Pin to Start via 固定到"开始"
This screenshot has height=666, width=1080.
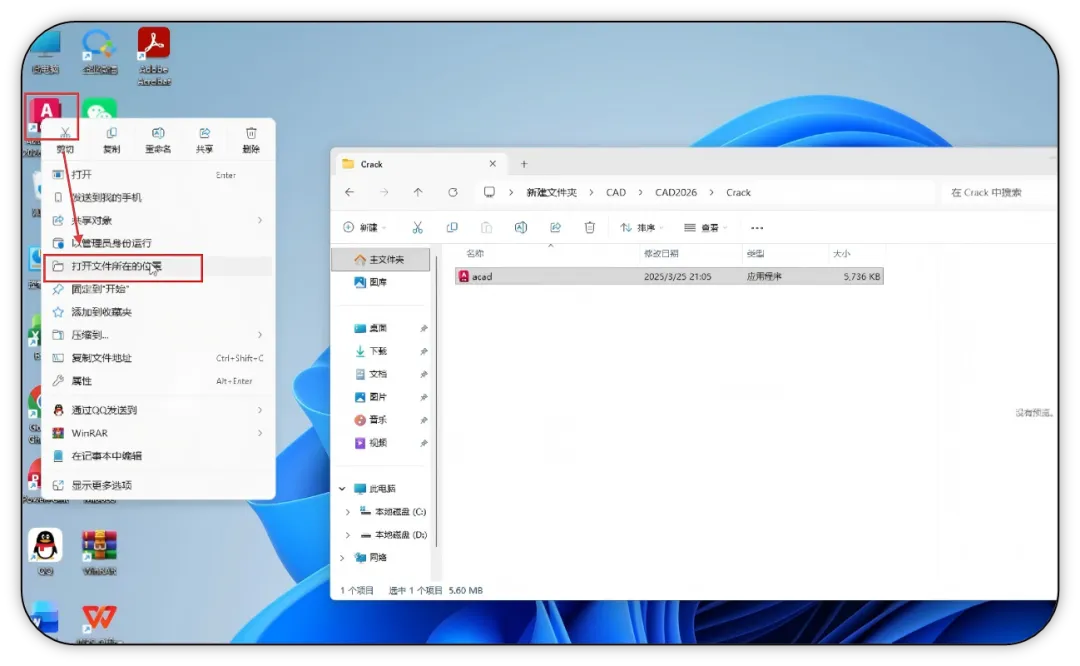pyautogui.click(x=158, y=289)
